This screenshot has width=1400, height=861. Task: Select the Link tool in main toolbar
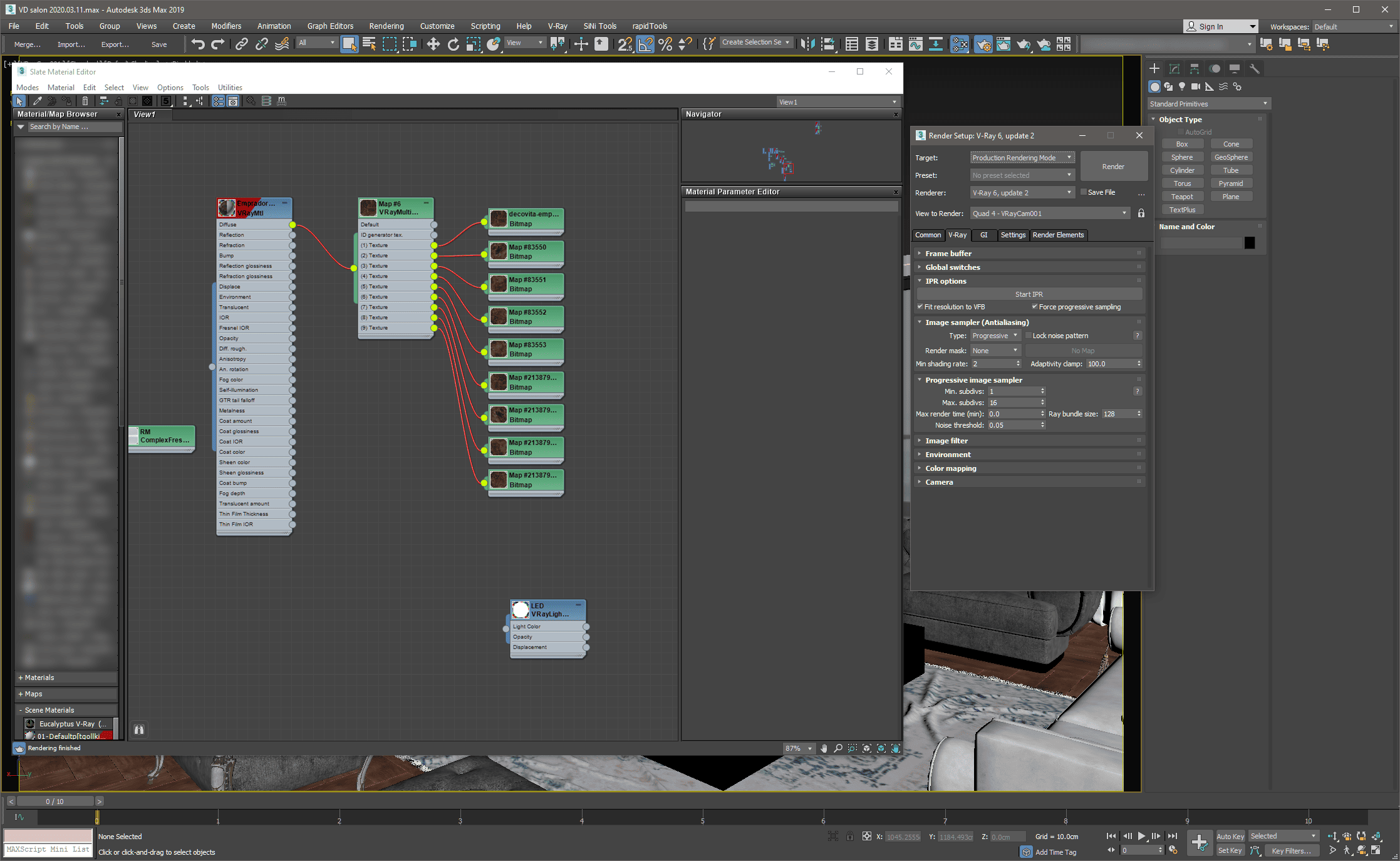(x=241, y=44)
